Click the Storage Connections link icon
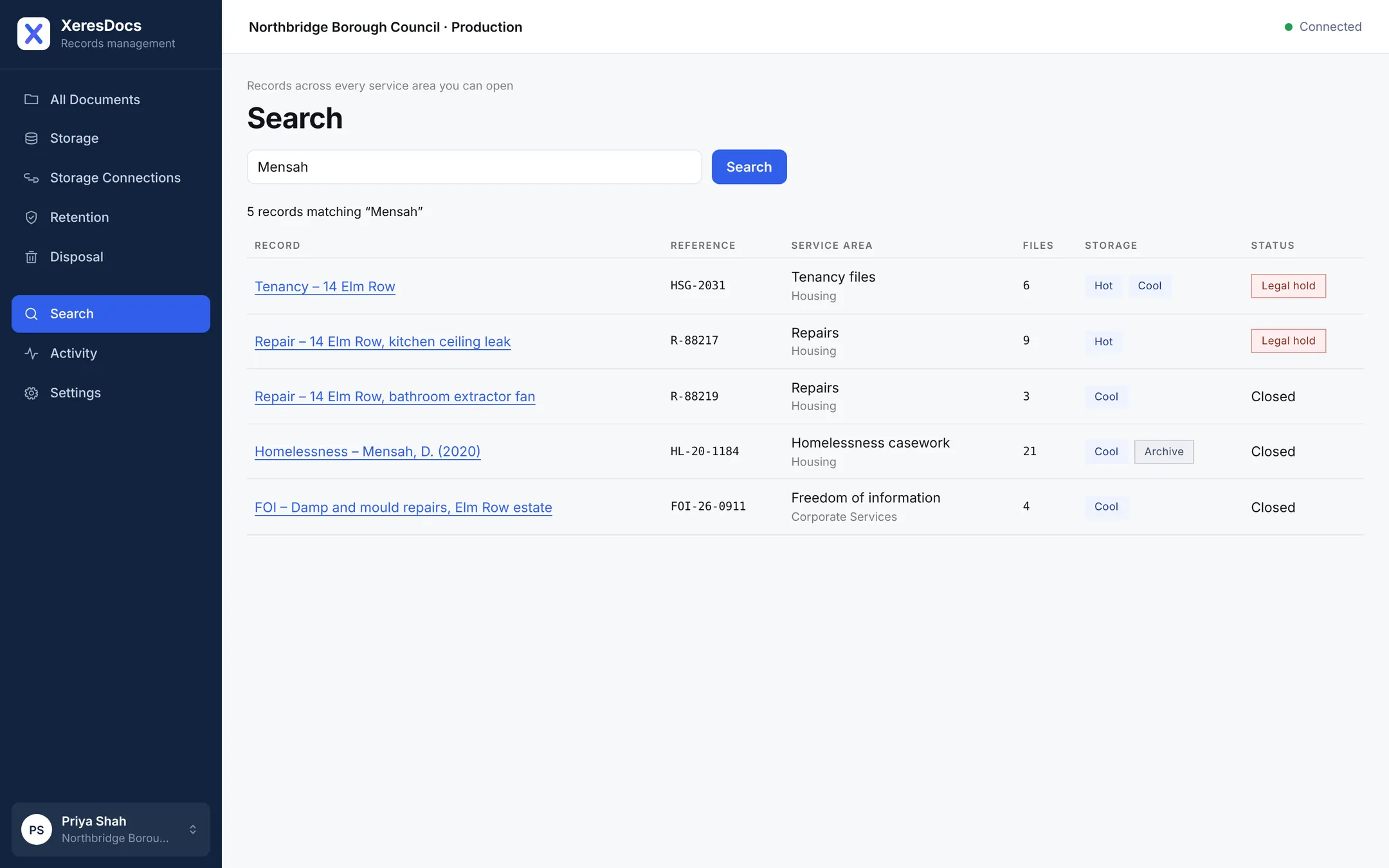1389x868 pixels. (31, 177)
